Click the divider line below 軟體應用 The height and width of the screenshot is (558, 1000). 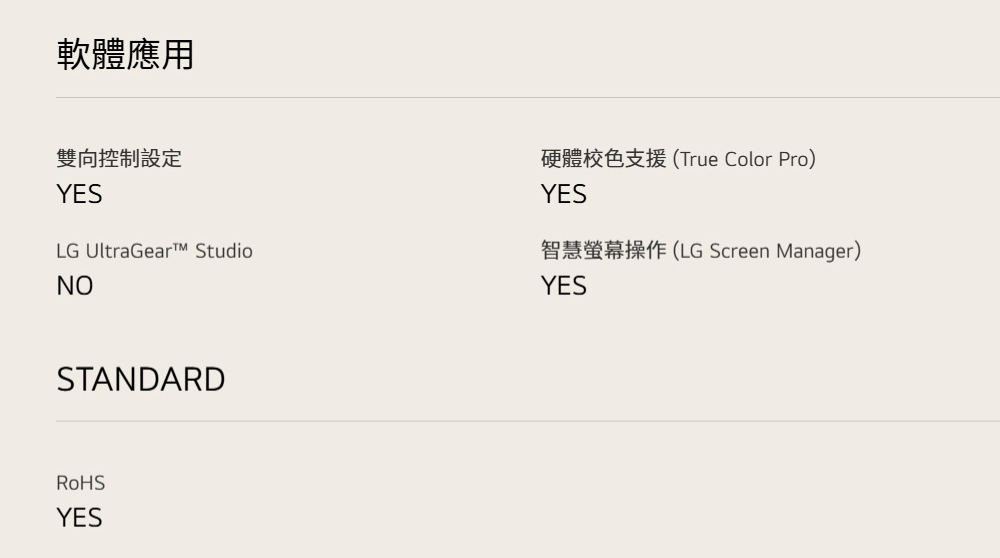tap(500, 97)
